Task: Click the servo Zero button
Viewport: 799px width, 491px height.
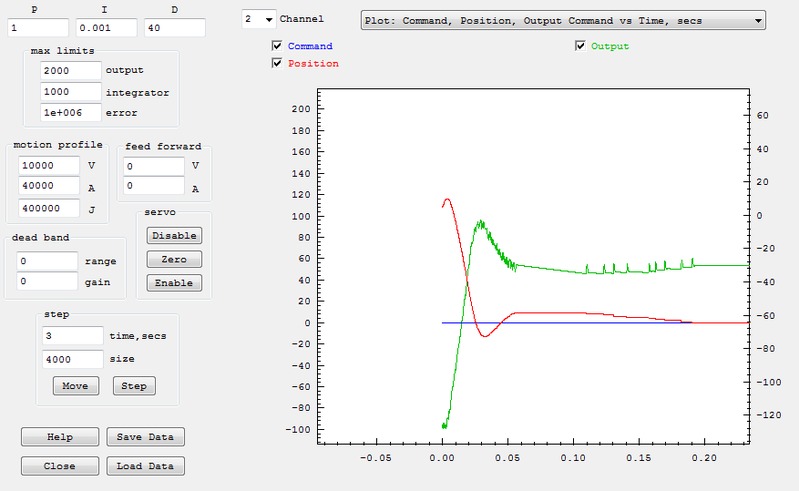Action: point(174,259)
